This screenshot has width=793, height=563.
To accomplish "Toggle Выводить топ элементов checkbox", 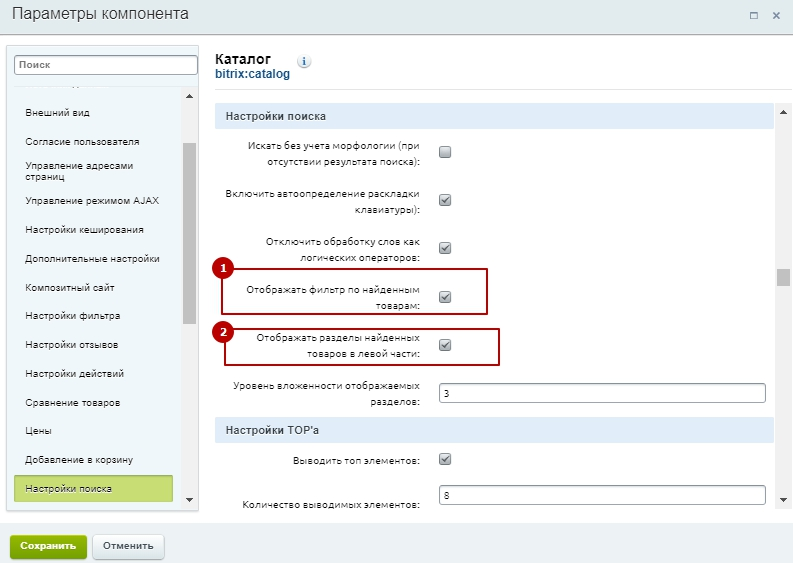I will [x=445, y=459].
